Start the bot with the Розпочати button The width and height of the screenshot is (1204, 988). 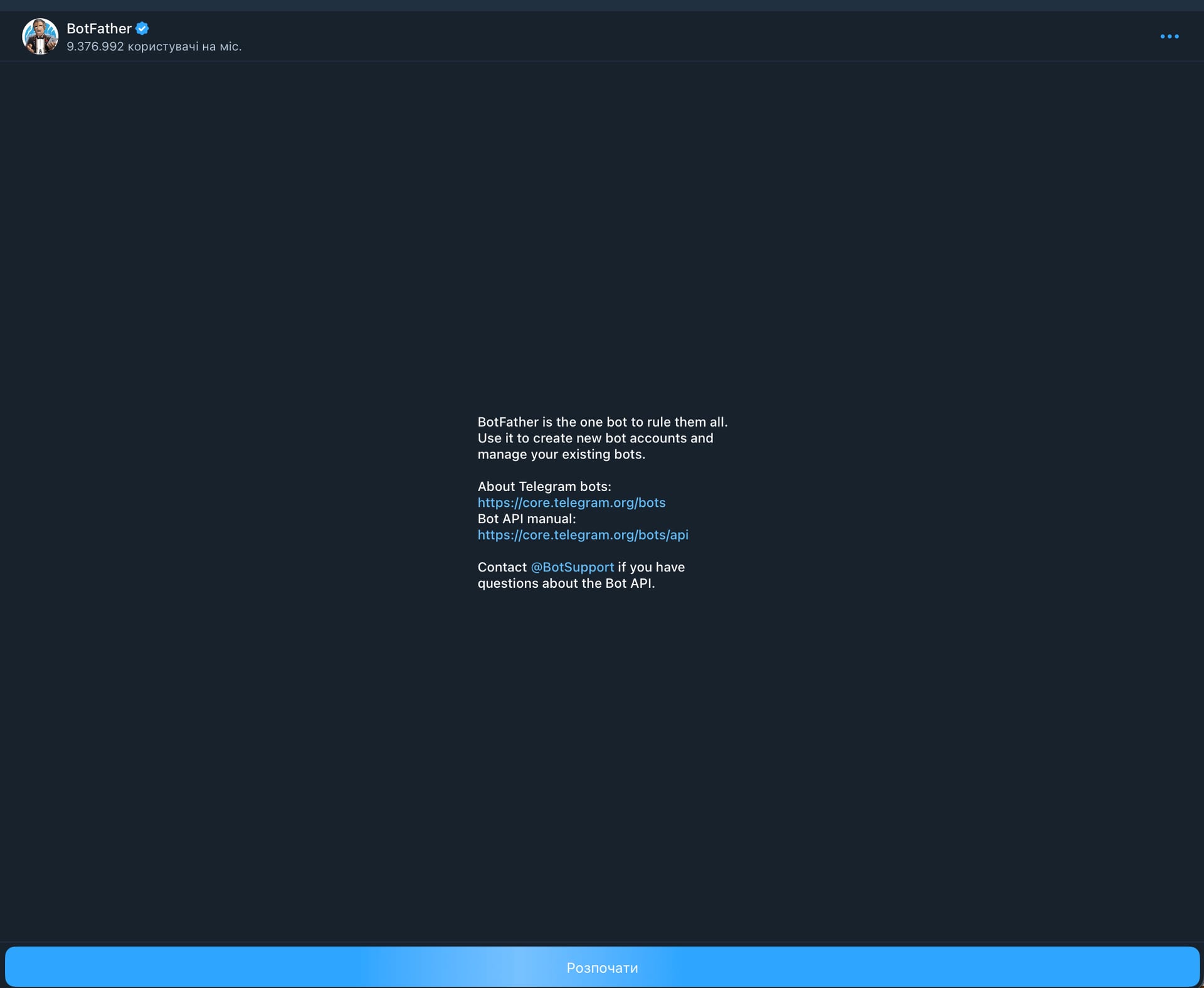pyautogui.click(x=602, y=967)
